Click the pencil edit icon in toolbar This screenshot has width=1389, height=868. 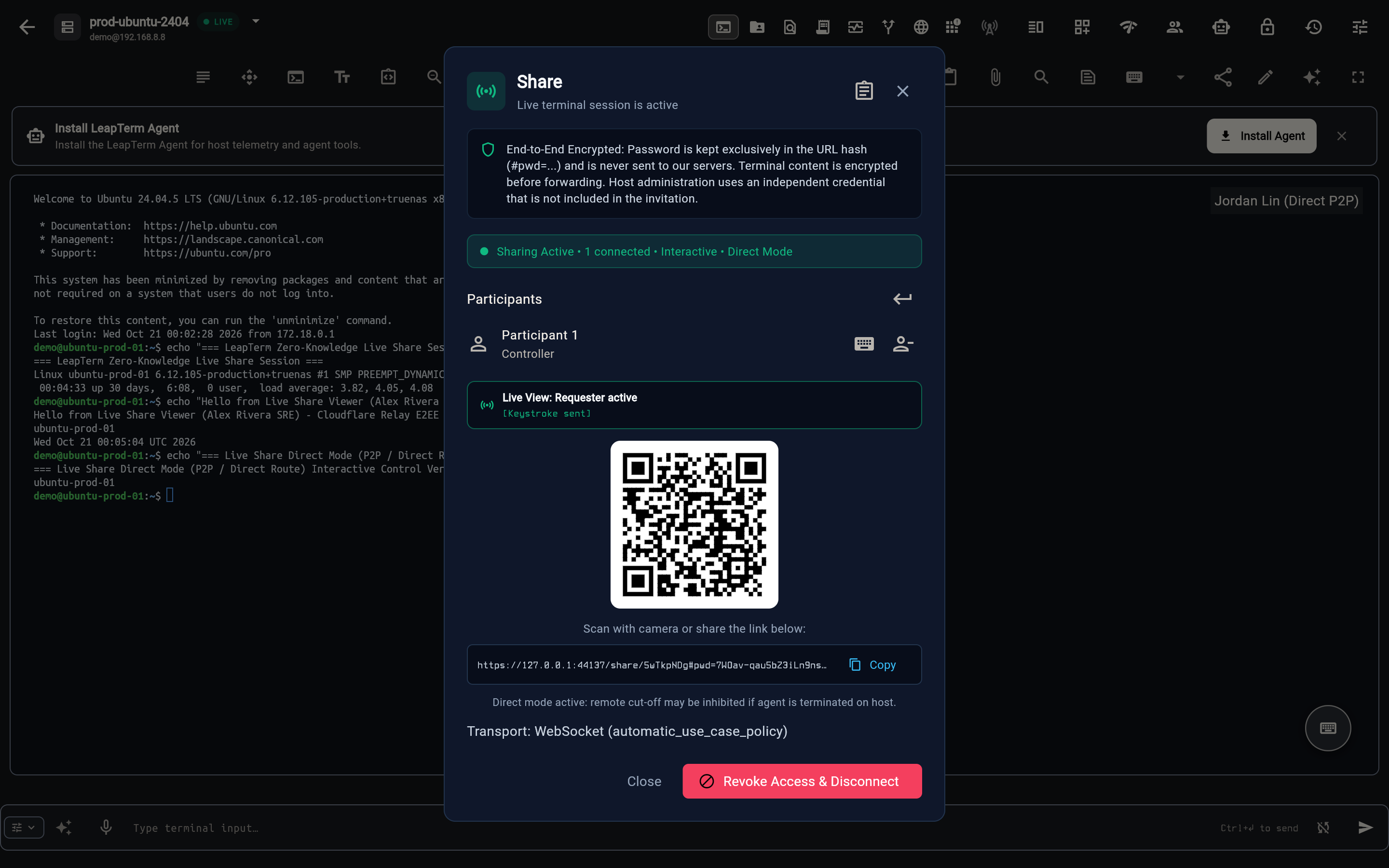click(1266, 77)
